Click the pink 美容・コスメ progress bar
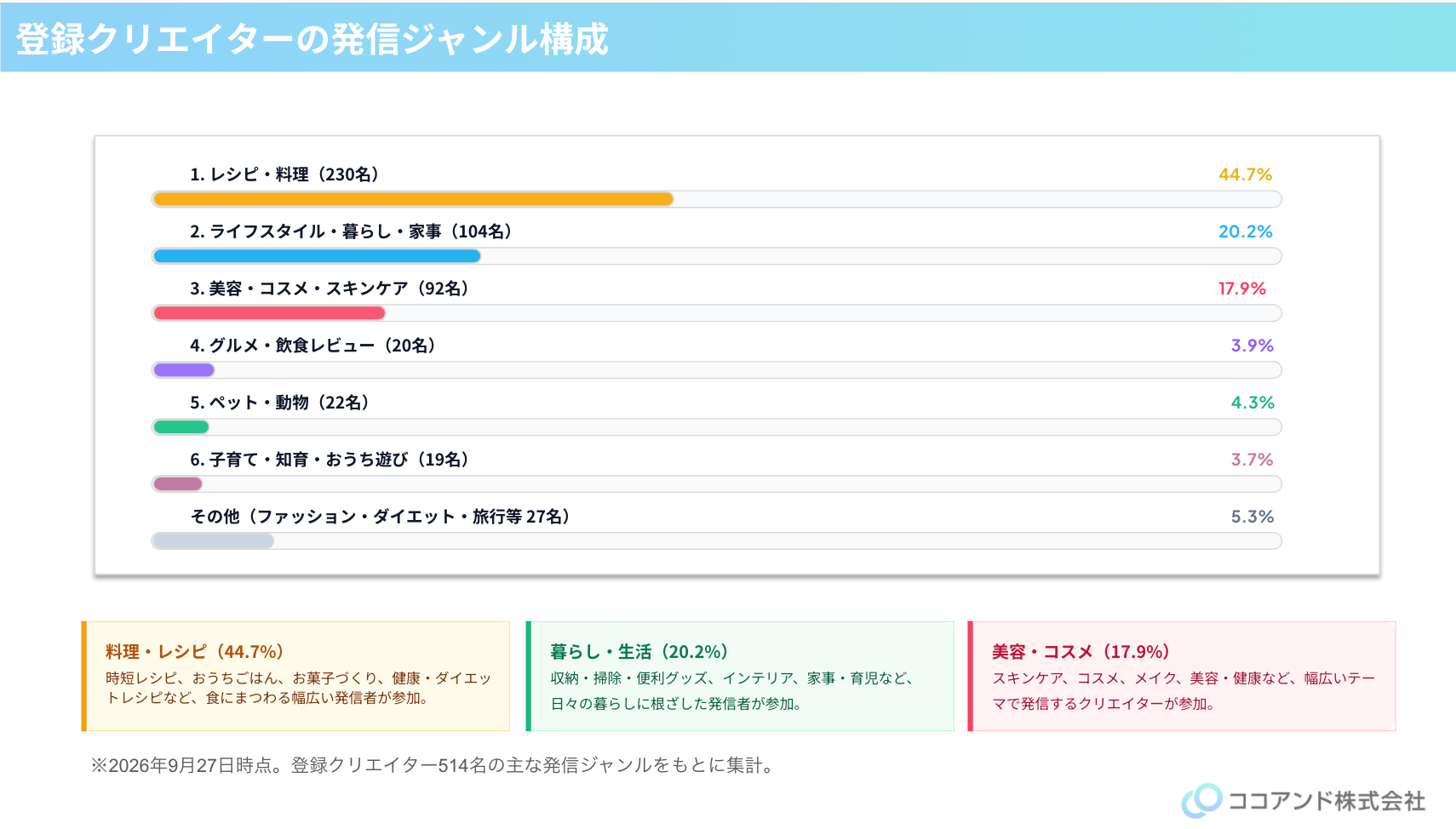 (269, 313)
